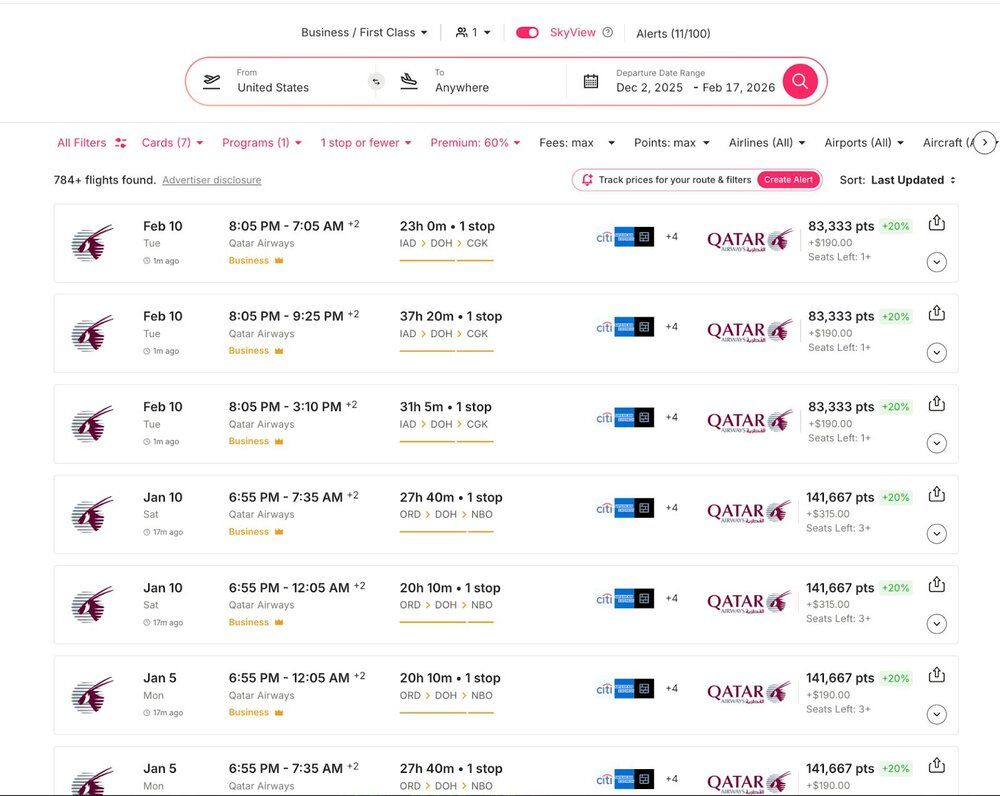Click the magnifying glass search button
The width and height of the screenshot is (1000, 796).
pos(800,81)
